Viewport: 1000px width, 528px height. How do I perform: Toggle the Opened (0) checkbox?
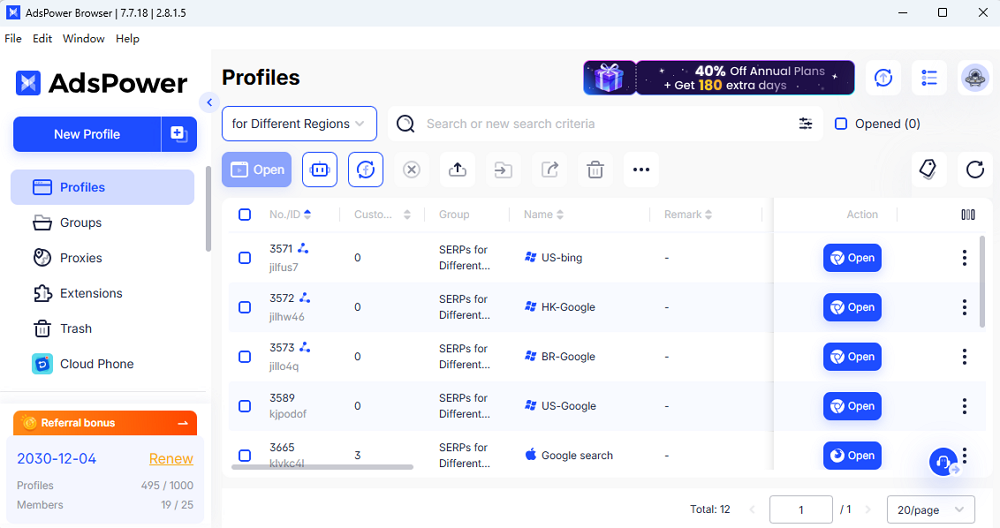tap(841, 124)
